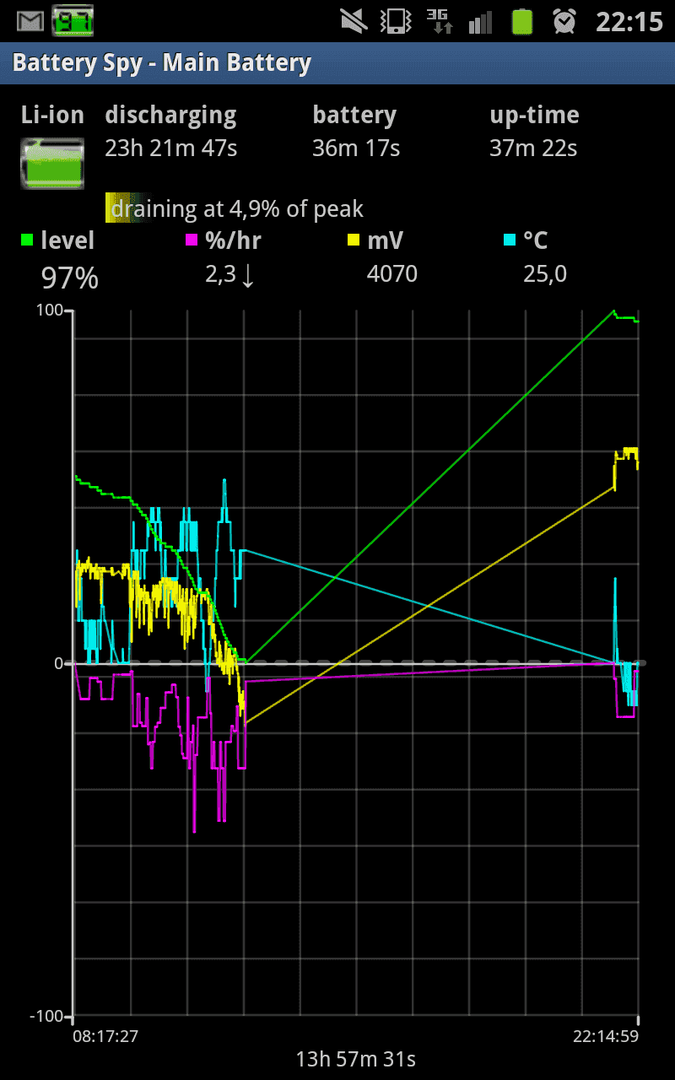Tap the alarm clock status icon

(565, 21)
